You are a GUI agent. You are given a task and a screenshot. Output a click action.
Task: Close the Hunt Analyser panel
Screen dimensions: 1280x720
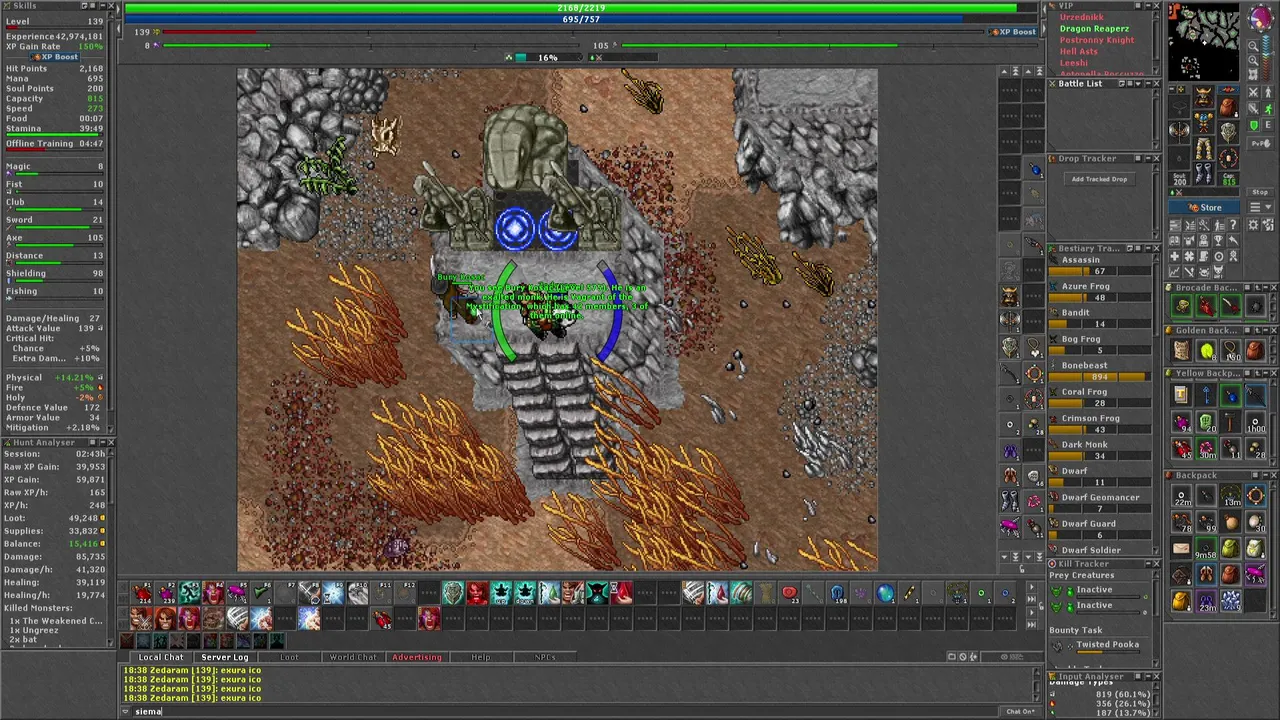111,442
